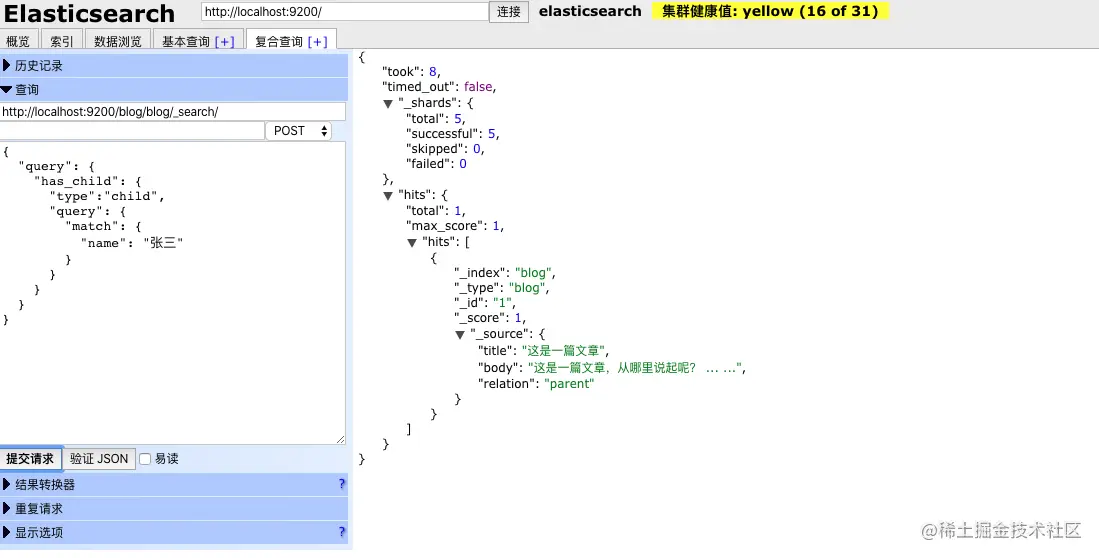Click the help icon beside 显示选项
The image size is (1099, 558).
pos(342,531)
